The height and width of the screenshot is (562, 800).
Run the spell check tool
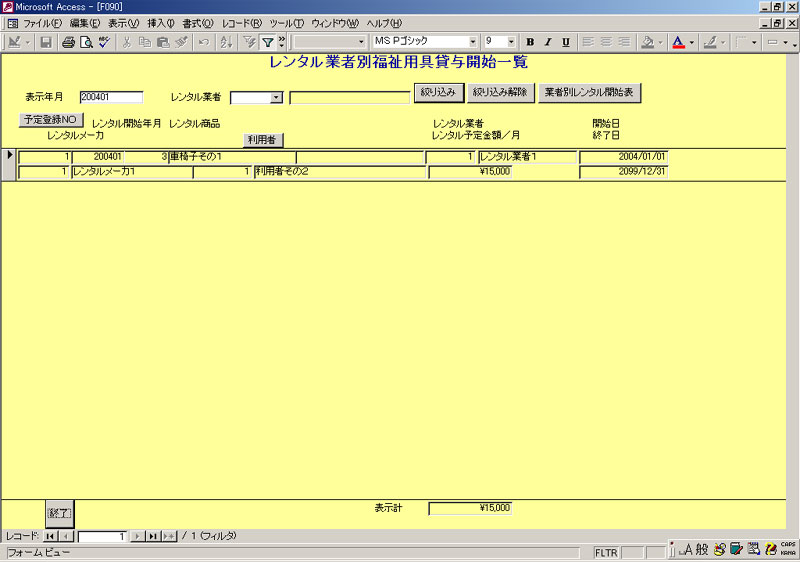pyautogui.click(x=102, y=42)
